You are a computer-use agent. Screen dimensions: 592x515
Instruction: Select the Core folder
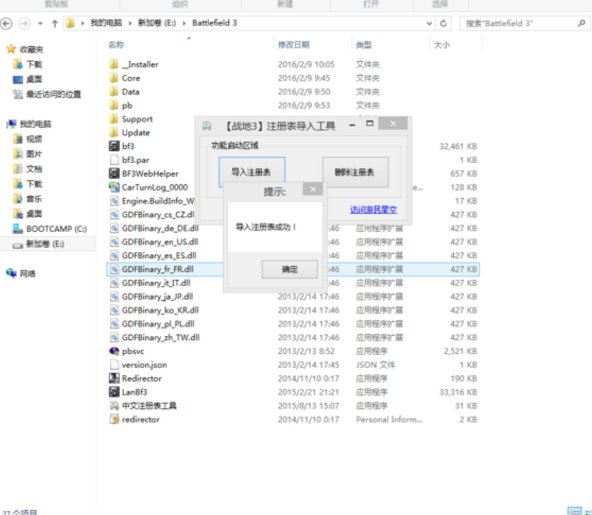click(131, 78)
